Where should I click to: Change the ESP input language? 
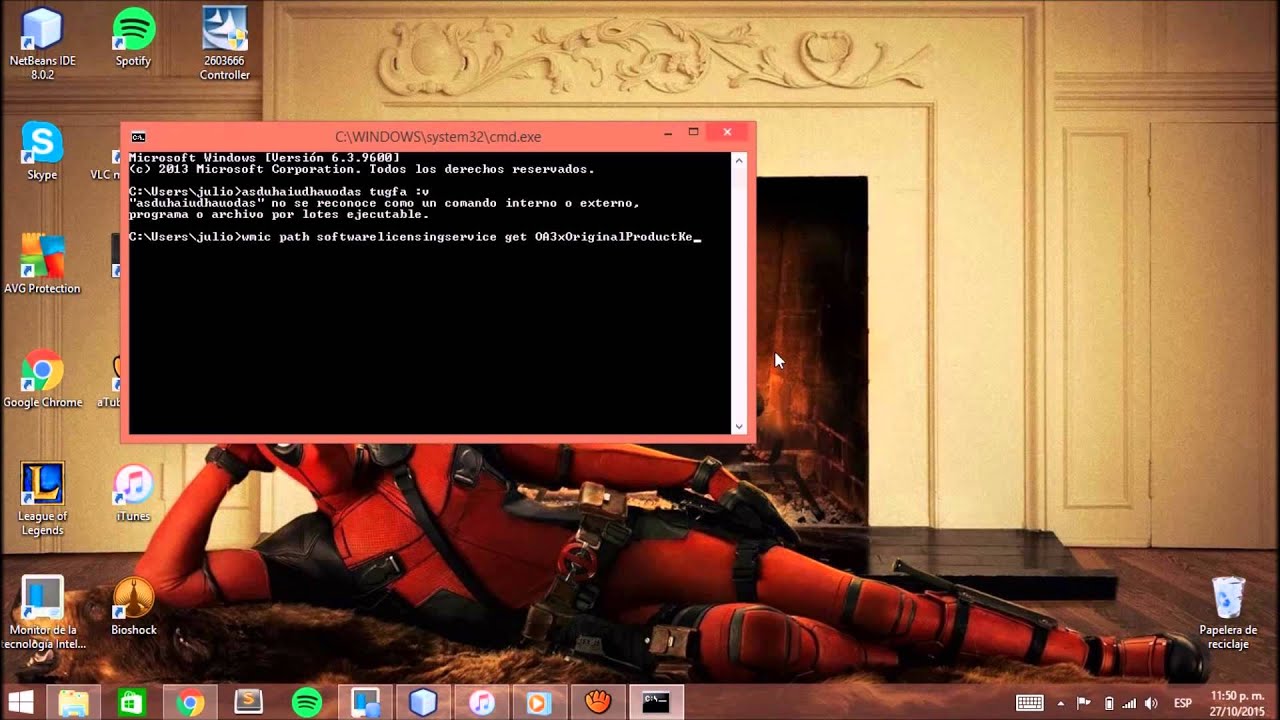tap(1182, 703)
